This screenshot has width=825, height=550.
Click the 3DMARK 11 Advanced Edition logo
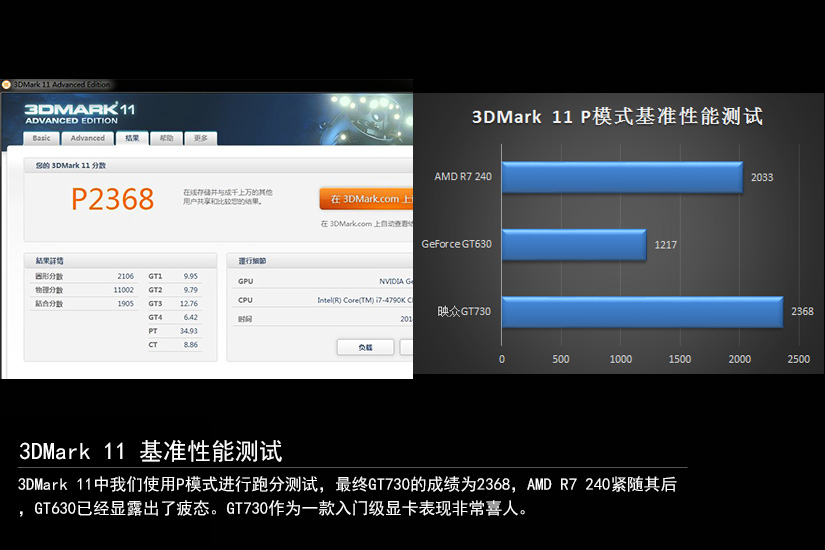[x=79, y=113]
